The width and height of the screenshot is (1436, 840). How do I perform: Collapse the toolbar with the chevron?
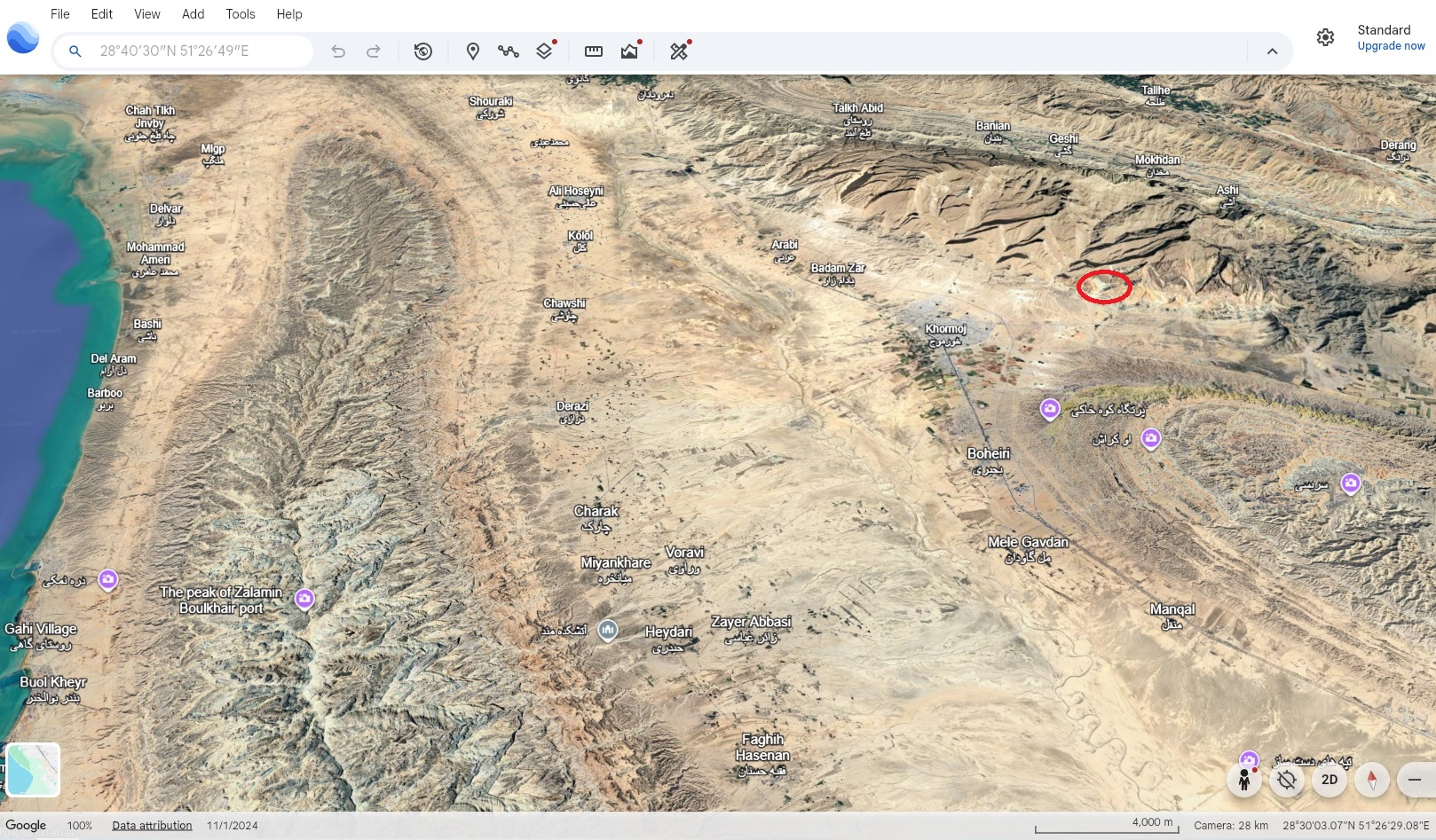tap(1272, 51)
